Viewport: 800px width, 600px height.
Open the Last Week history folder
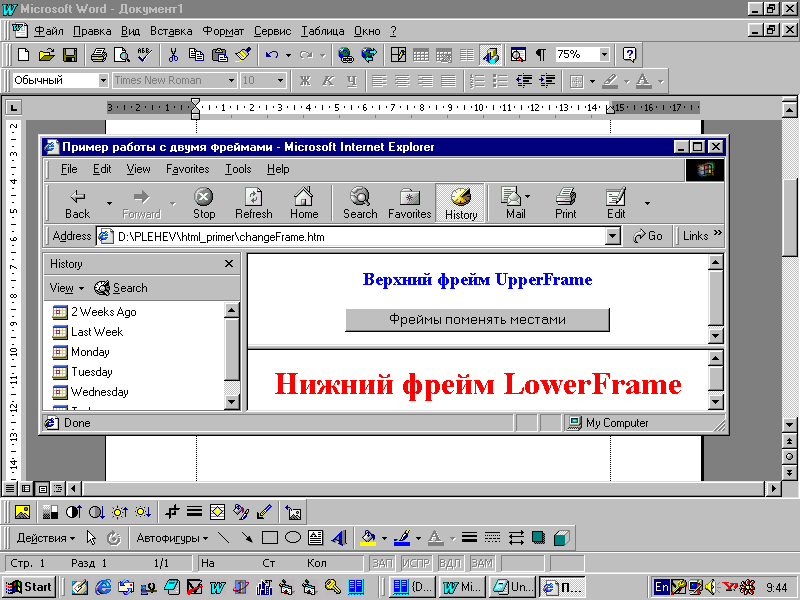pyautogui.click(x=87, y=332)
